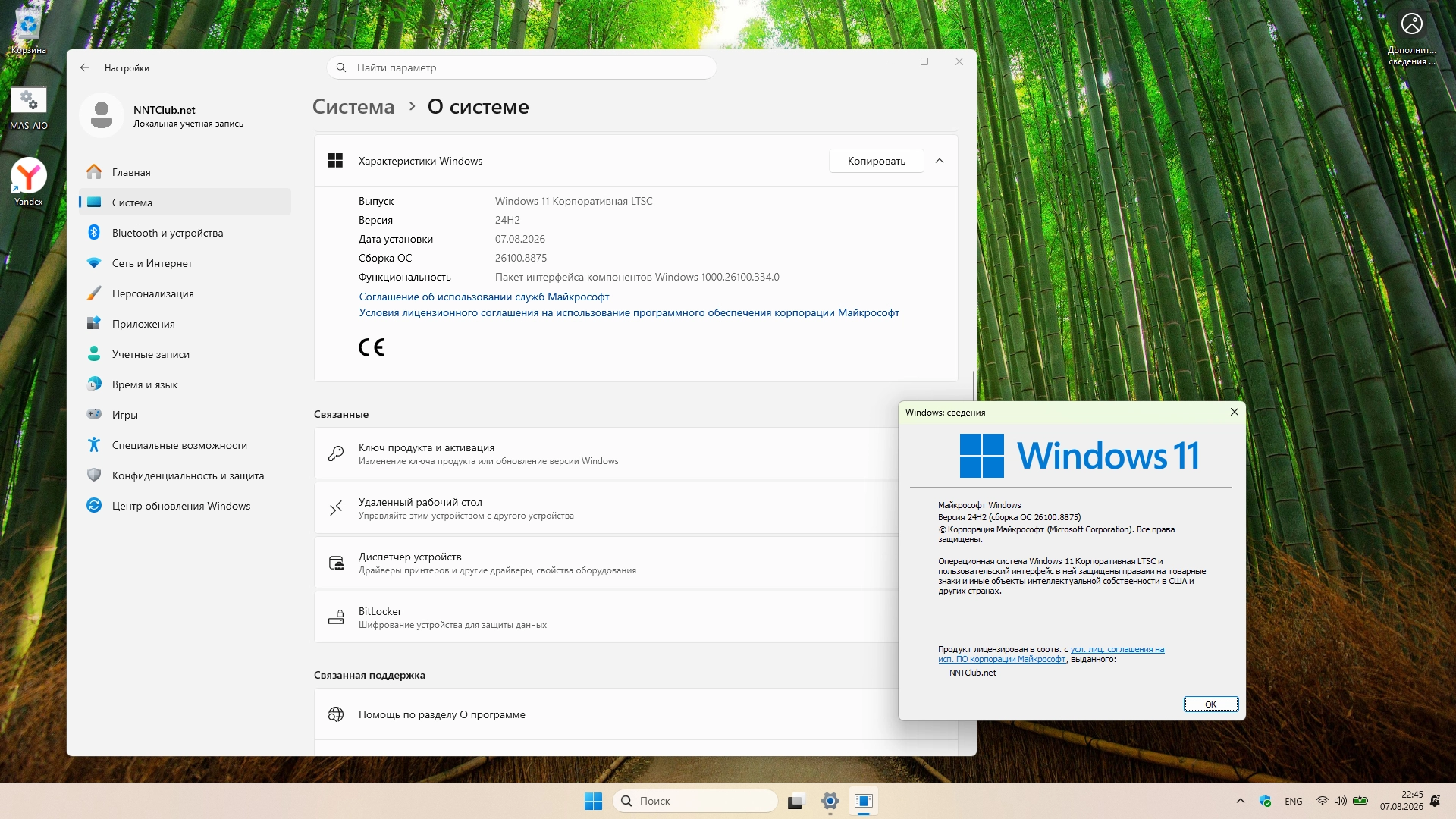Viewport: 1456px width, 819px height.
Task: Click the BitLocker lock icon
Action: pos(336,617)
